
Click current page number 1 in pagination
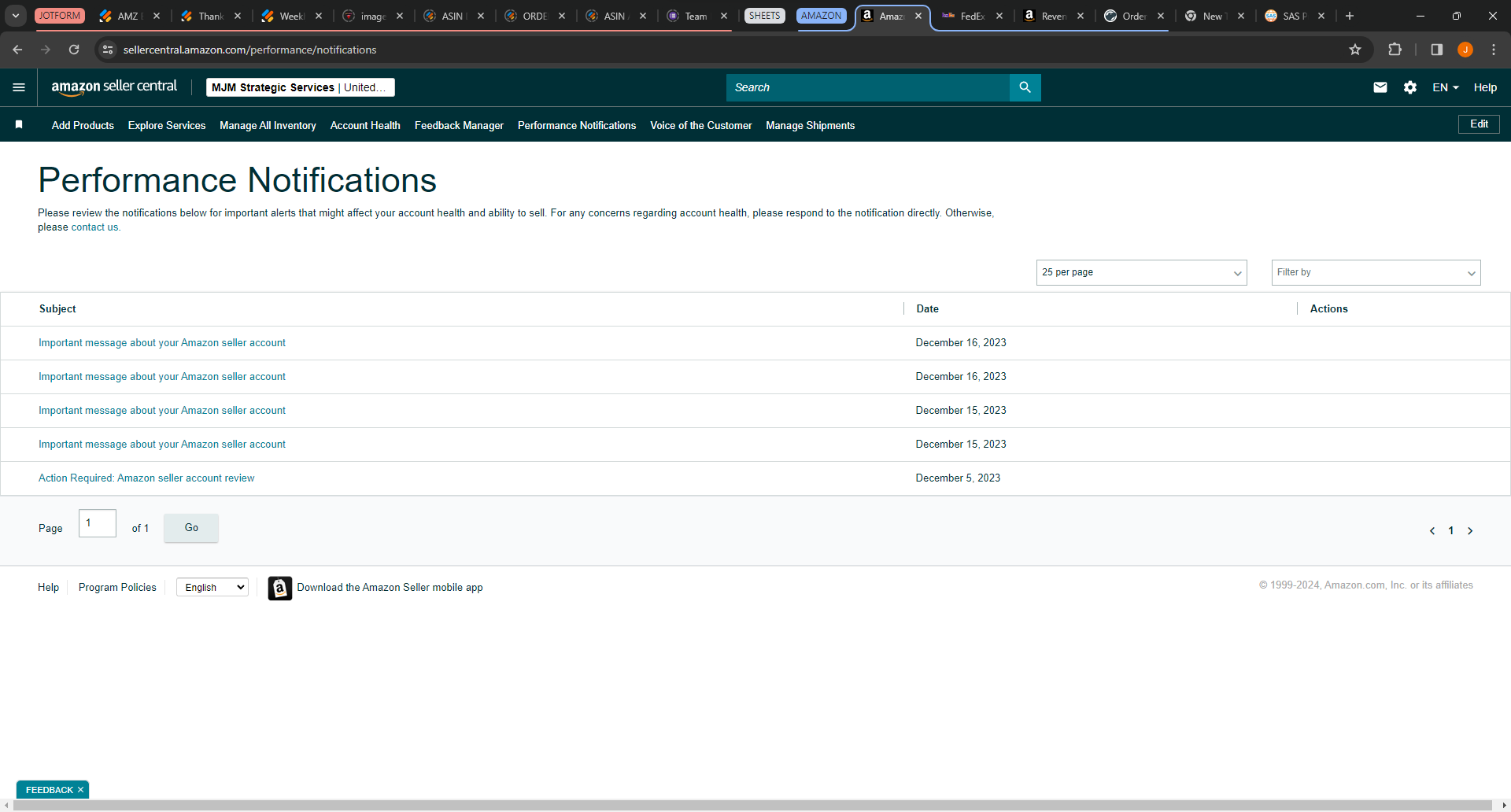pyautogui.click(x=1451, y=531)
